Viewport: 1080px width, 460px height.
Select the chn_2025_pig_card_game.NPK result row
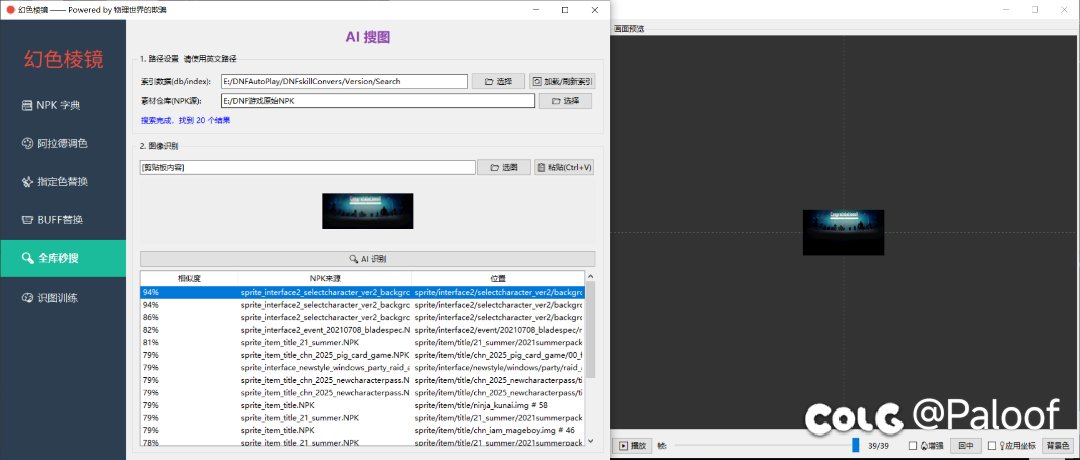tap(362, 355)
